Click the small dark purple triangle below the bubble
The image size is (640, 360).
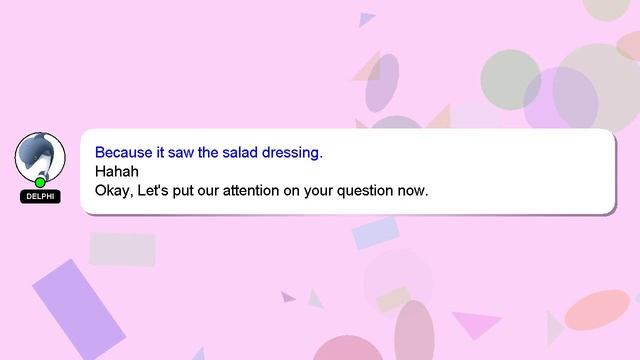(x=288, y=297)
